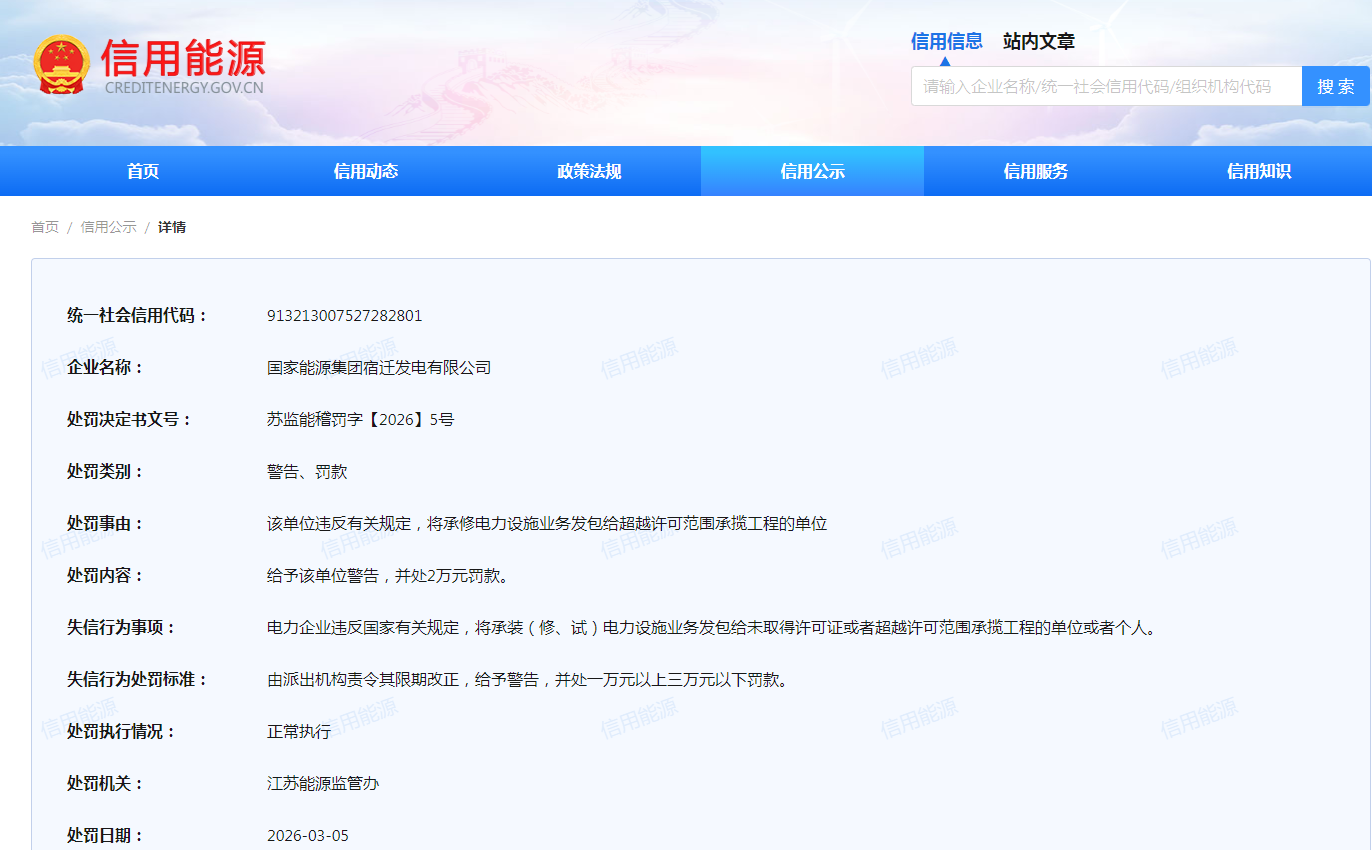This screenshot has width=1372, height=850.
Task: Select 信用公示 in the navigation bar
Action: 812,171
